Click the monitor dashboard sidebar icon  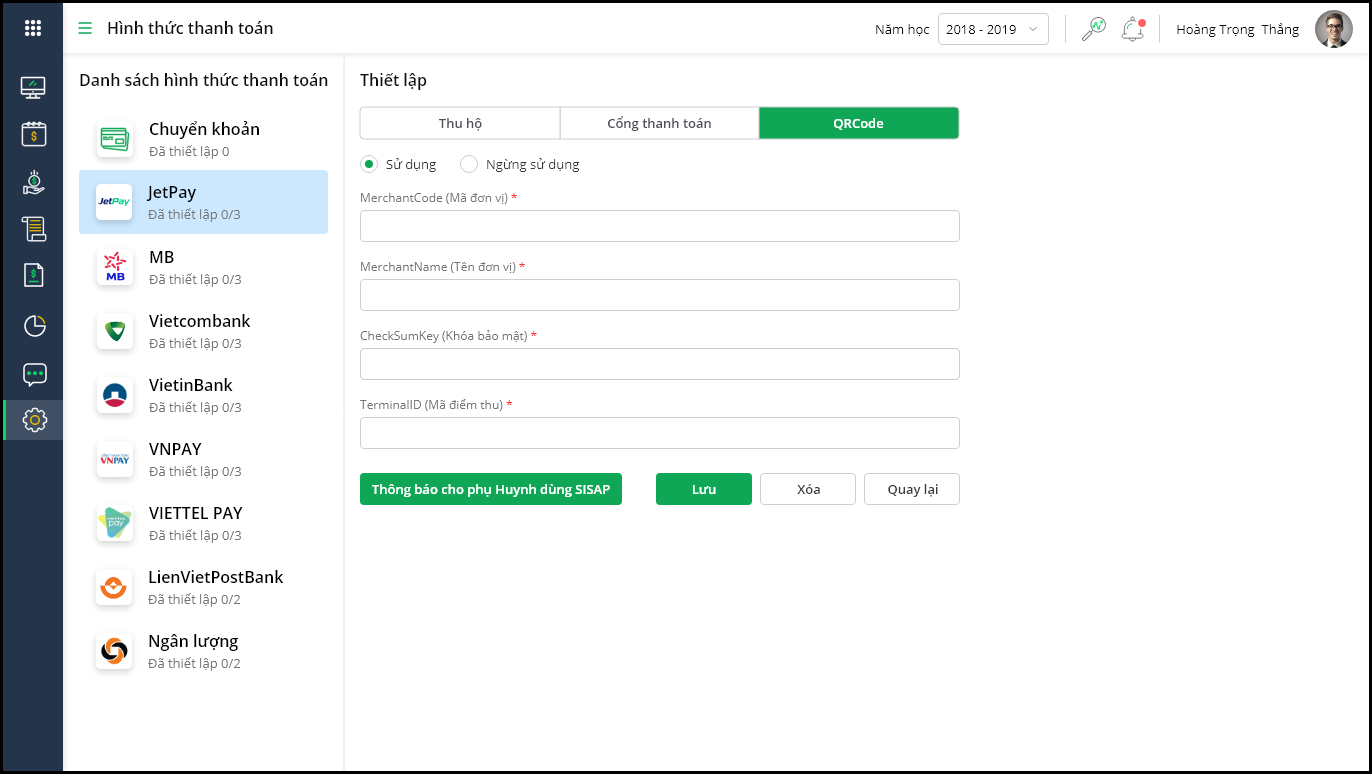(x=33, y=87)
